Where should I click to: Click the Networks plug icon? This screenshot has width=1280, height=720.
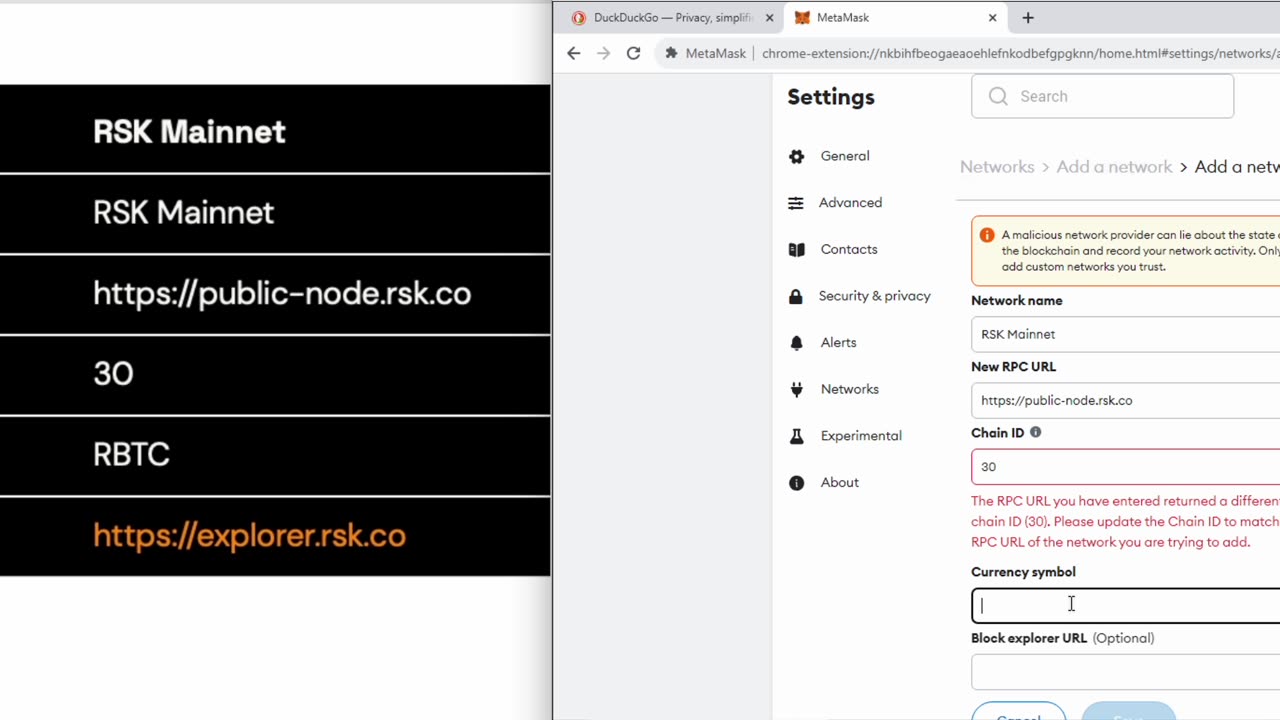click(x=796, y=389)
